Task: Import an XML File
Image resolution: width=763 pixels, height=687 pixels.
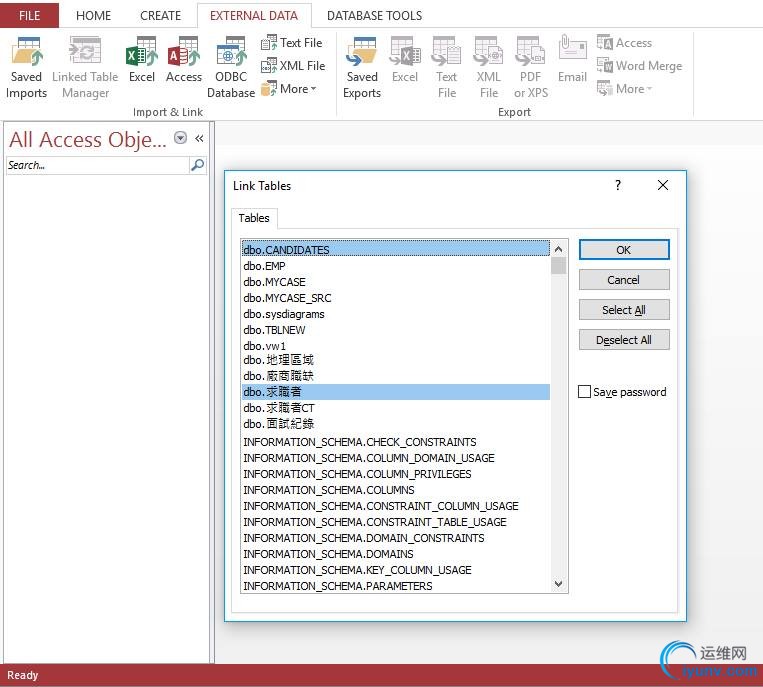Action: point(293,66)
